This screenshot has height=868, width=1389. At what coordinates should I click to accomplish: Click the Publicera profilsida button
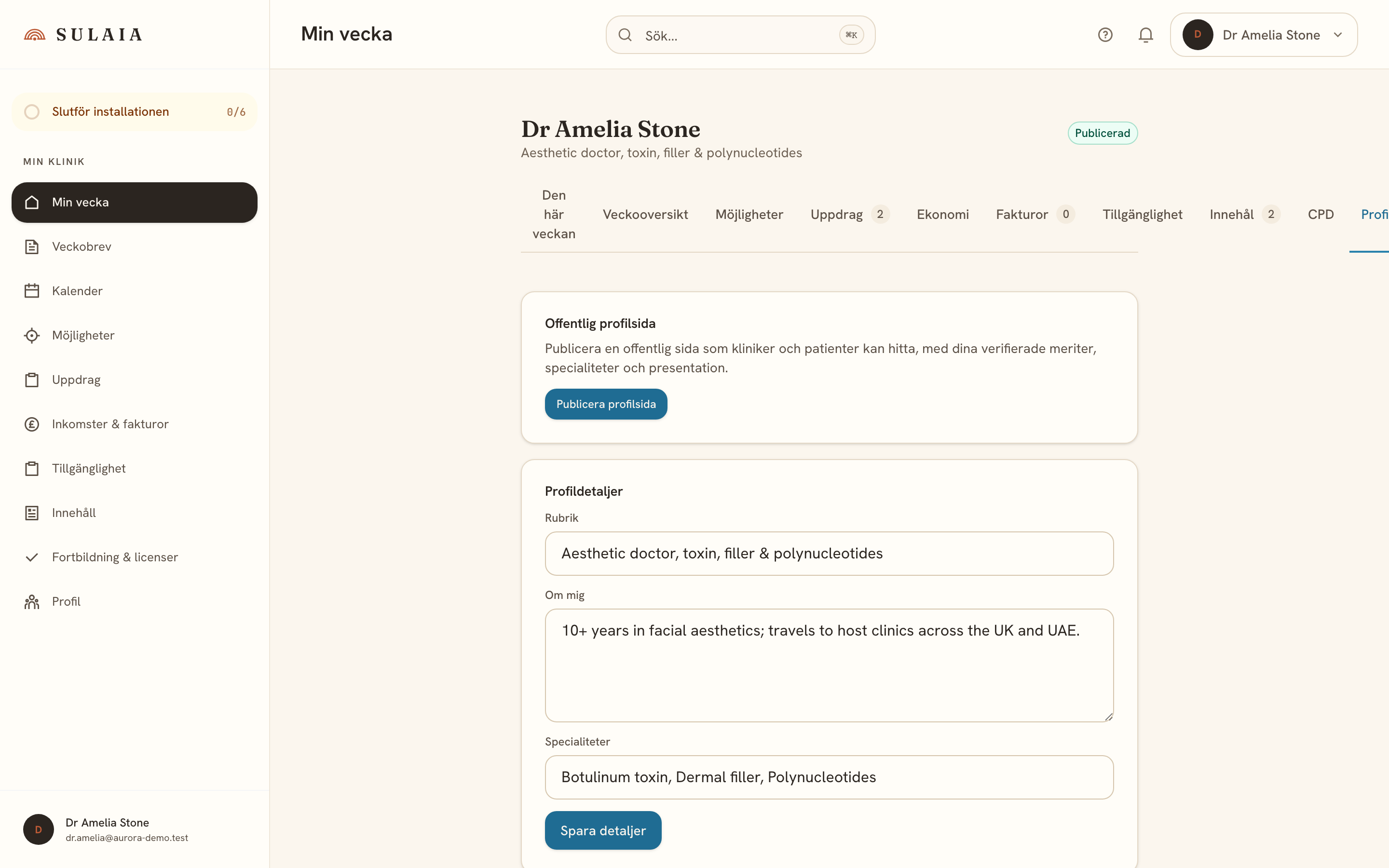[x=606, y=404]
